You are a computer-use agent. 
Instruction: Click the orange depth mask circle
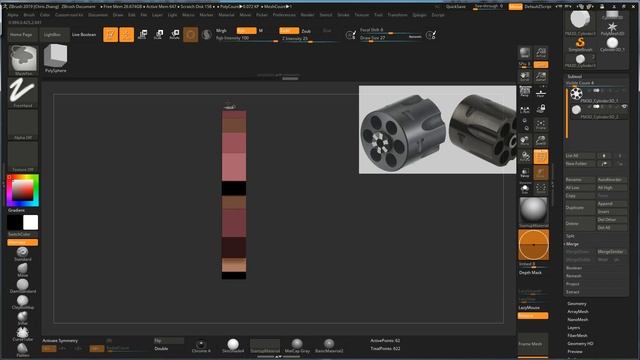pyautogui.click(x=533, y=244)
